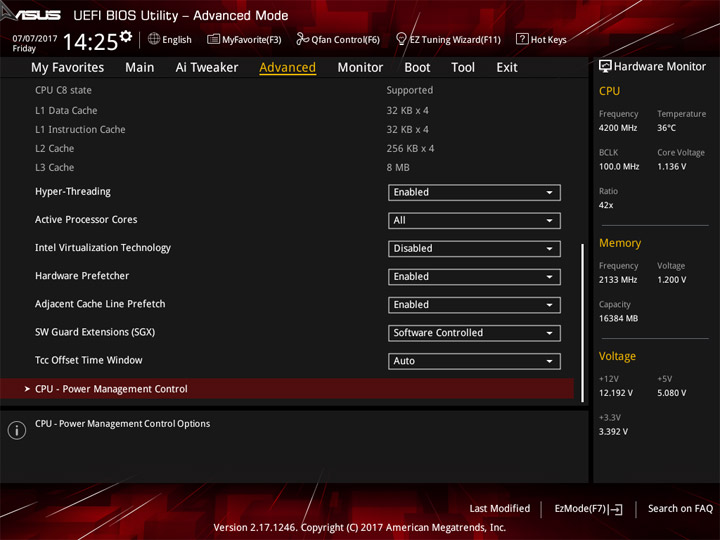Click the 14:25 clock display
Screen dimensions: 720x540
(x=90, y=42)
